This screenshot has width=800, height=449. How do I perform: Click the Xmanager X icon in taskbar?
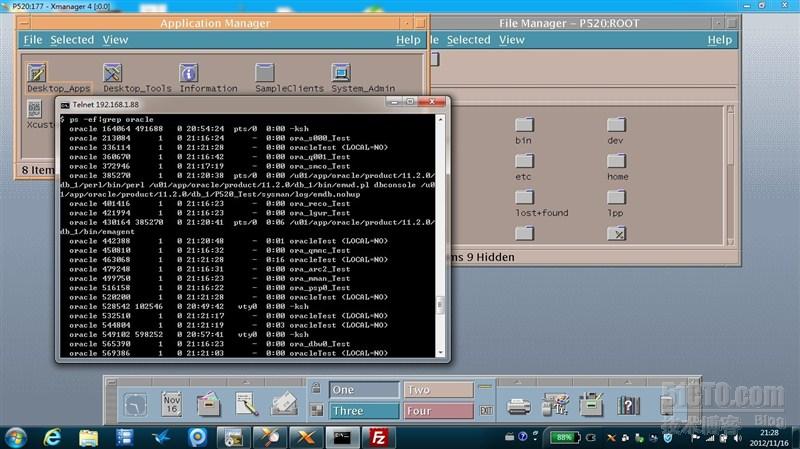click(x=306, y=438)
